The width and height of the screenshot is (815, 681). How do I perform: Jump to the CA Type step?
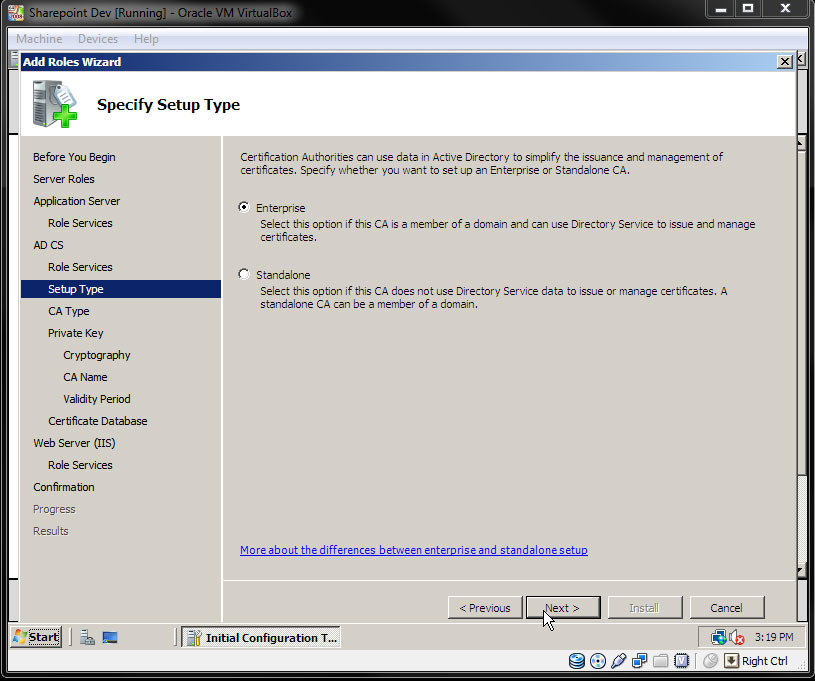[x=69, y=311]
